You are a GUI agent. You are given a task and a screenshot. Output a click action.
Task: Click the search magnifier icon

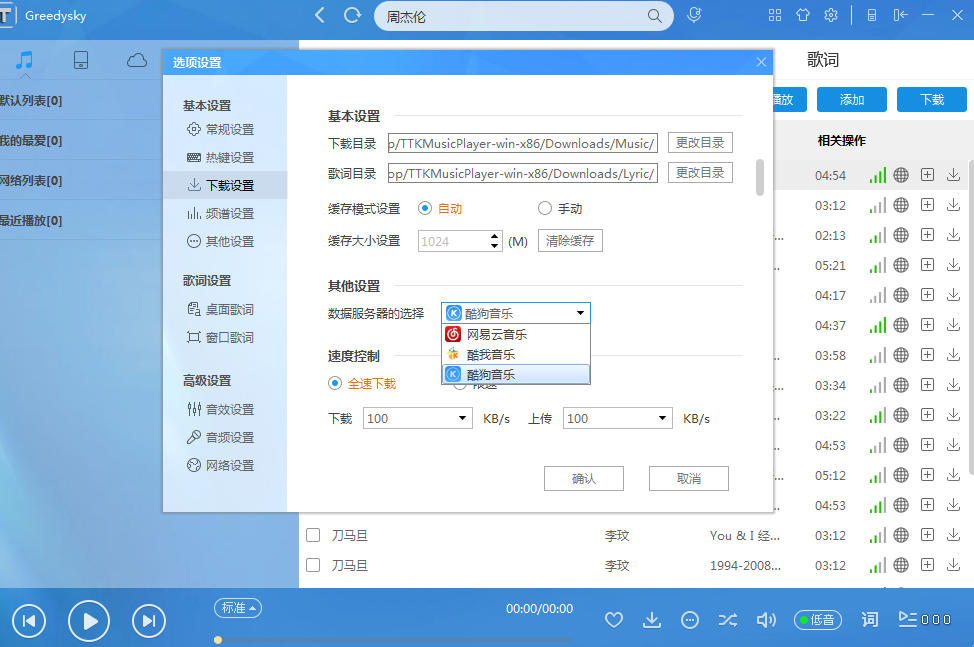pos(654,16)
